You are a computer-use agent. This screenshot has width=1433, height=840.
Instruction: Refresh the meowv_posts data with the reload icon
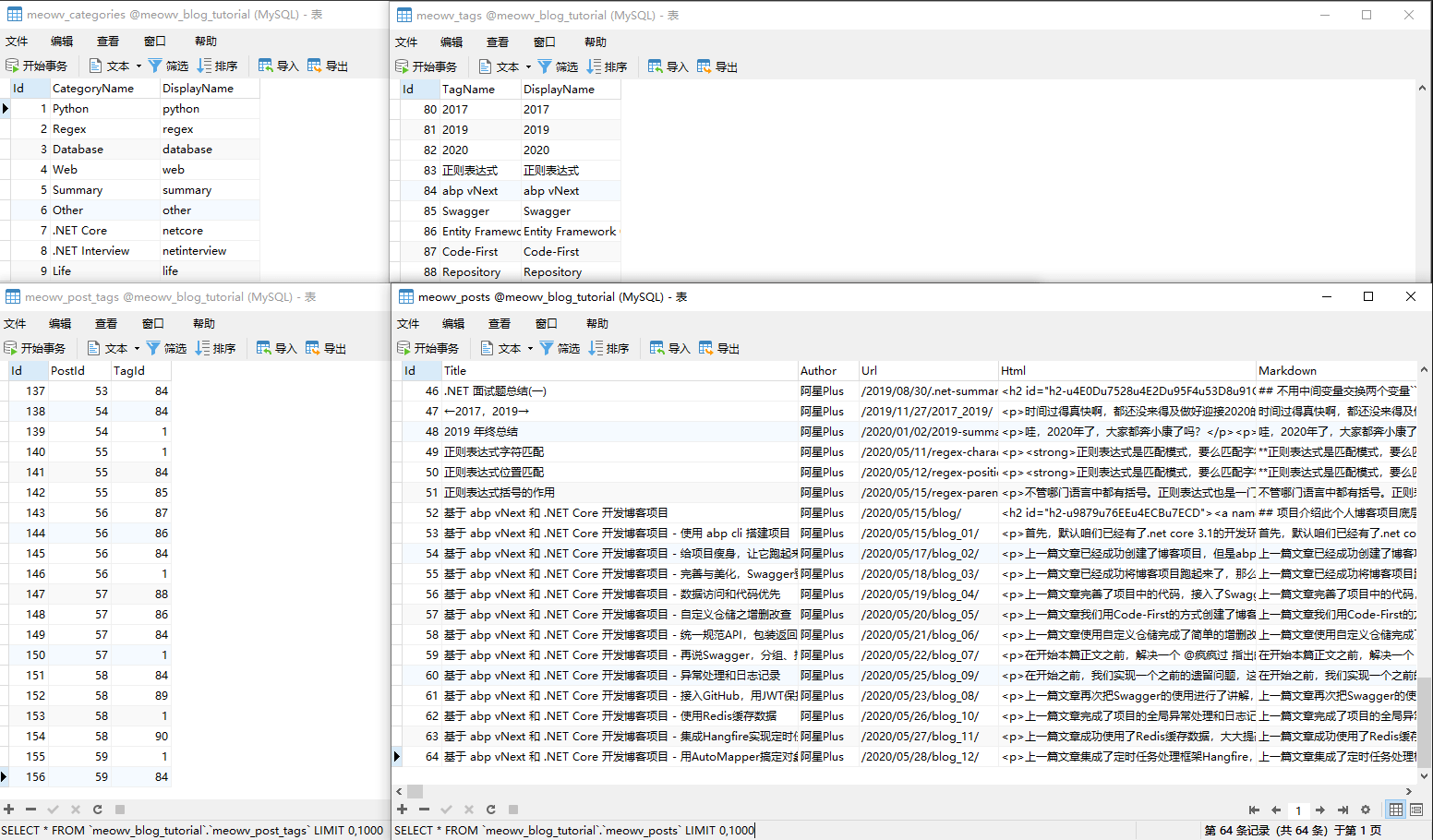coord(490,810)
